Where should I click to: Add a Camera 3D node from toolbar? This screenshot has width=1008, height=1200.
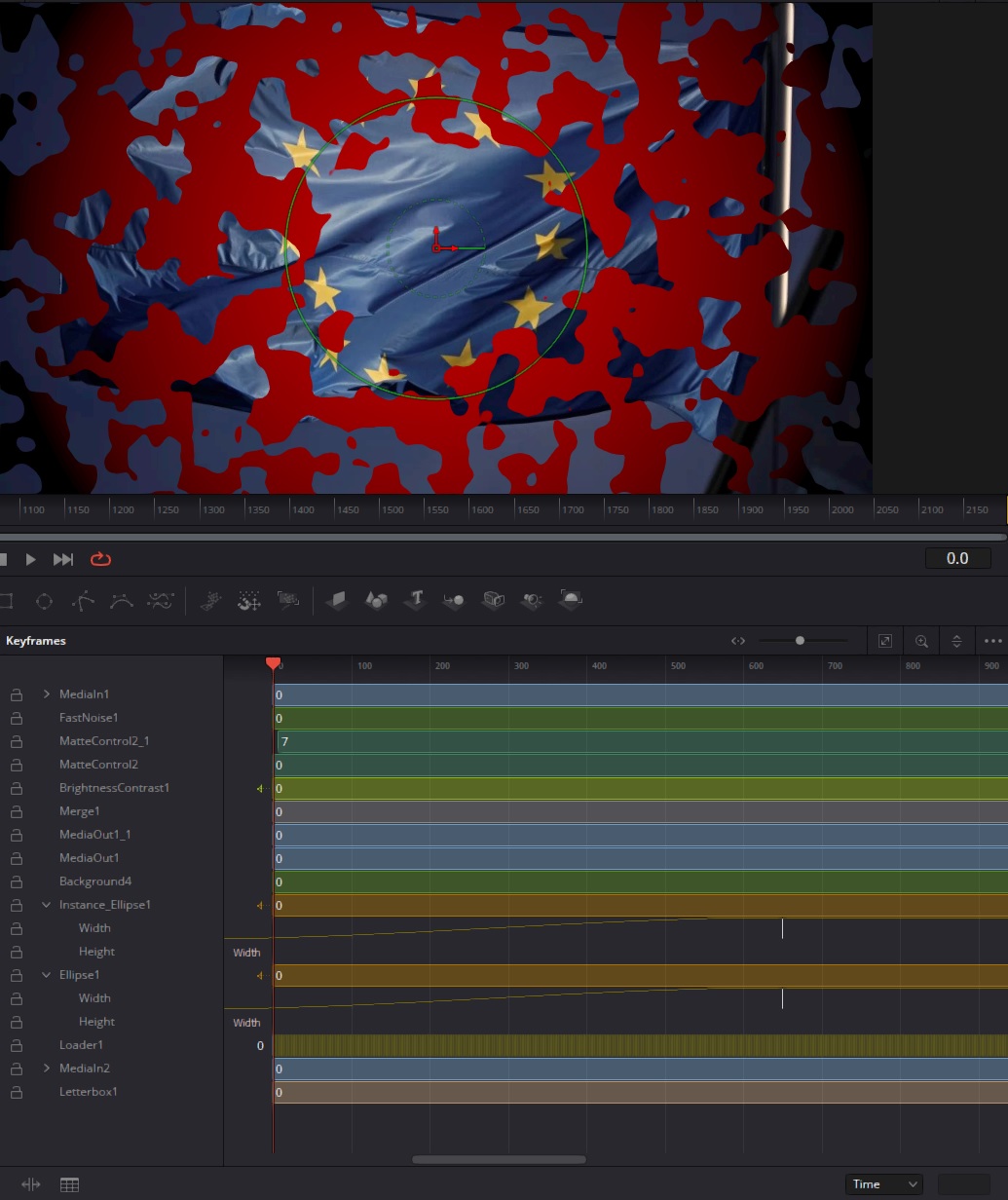click(494, 599)
